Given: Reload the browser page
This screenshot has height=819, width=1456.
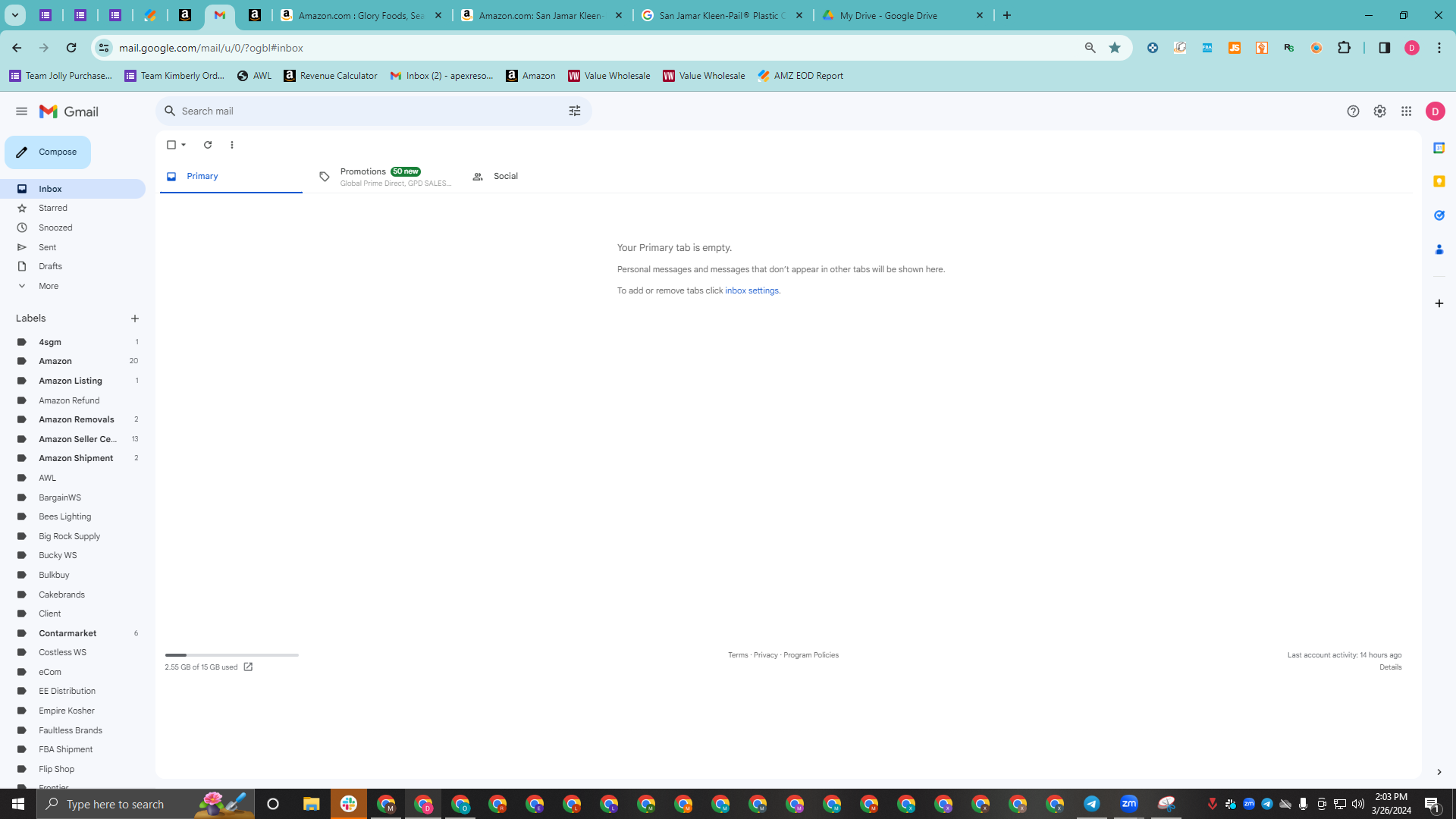Looking at the screenshot, I should pos(71,48).
